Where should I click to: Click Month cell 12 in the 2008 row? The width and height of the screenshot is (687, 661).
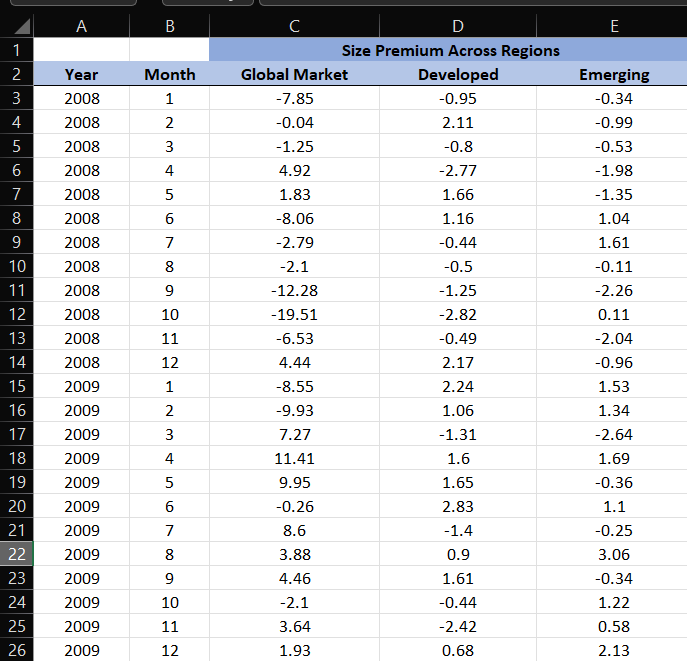click(170, 362)
